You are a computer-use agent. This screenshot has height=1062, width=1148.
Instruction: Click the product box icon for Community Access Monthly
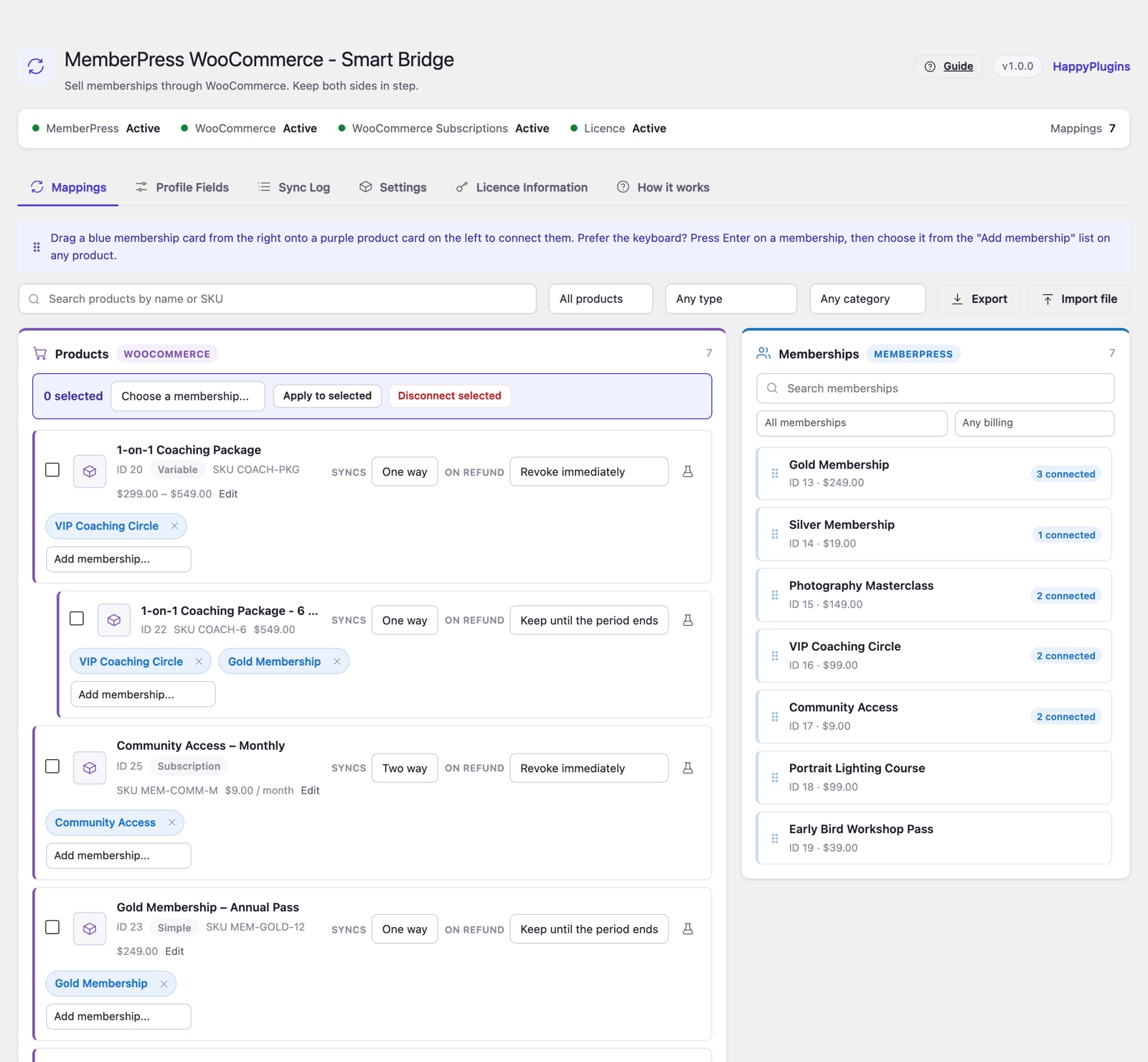(x=90, y=768)
